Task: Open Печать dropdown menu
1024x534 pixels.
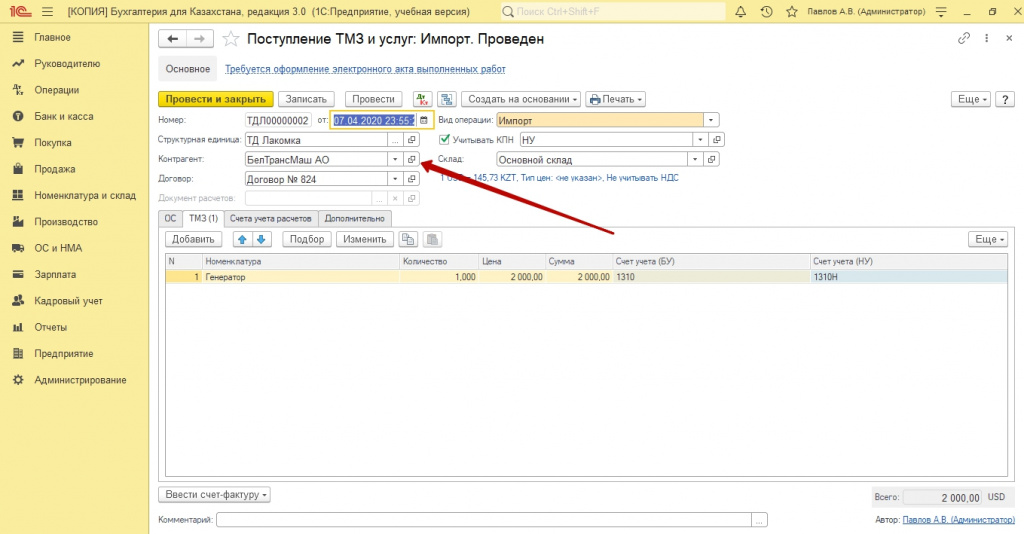Action: coord(615,99)
